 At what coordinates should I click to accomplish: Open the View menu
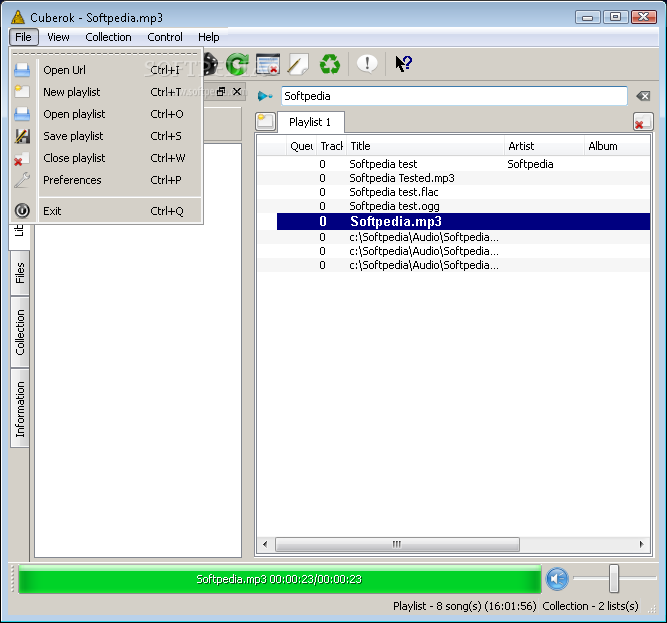58,37
